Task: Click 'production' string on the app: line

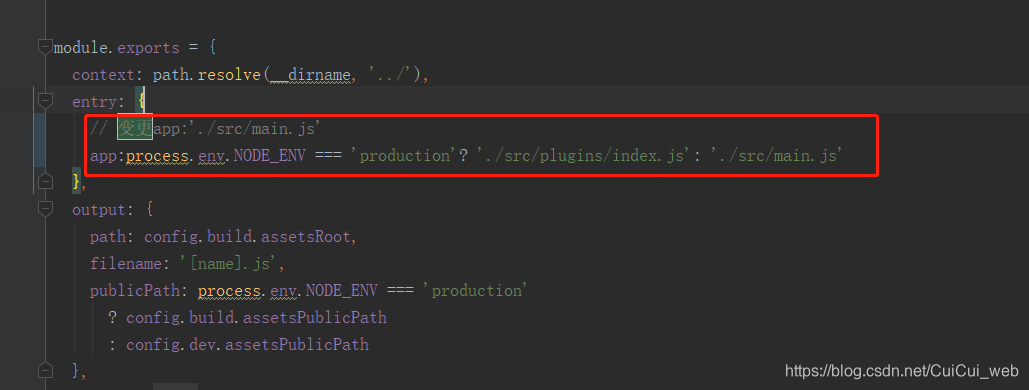Action: [x=404, y=156]
